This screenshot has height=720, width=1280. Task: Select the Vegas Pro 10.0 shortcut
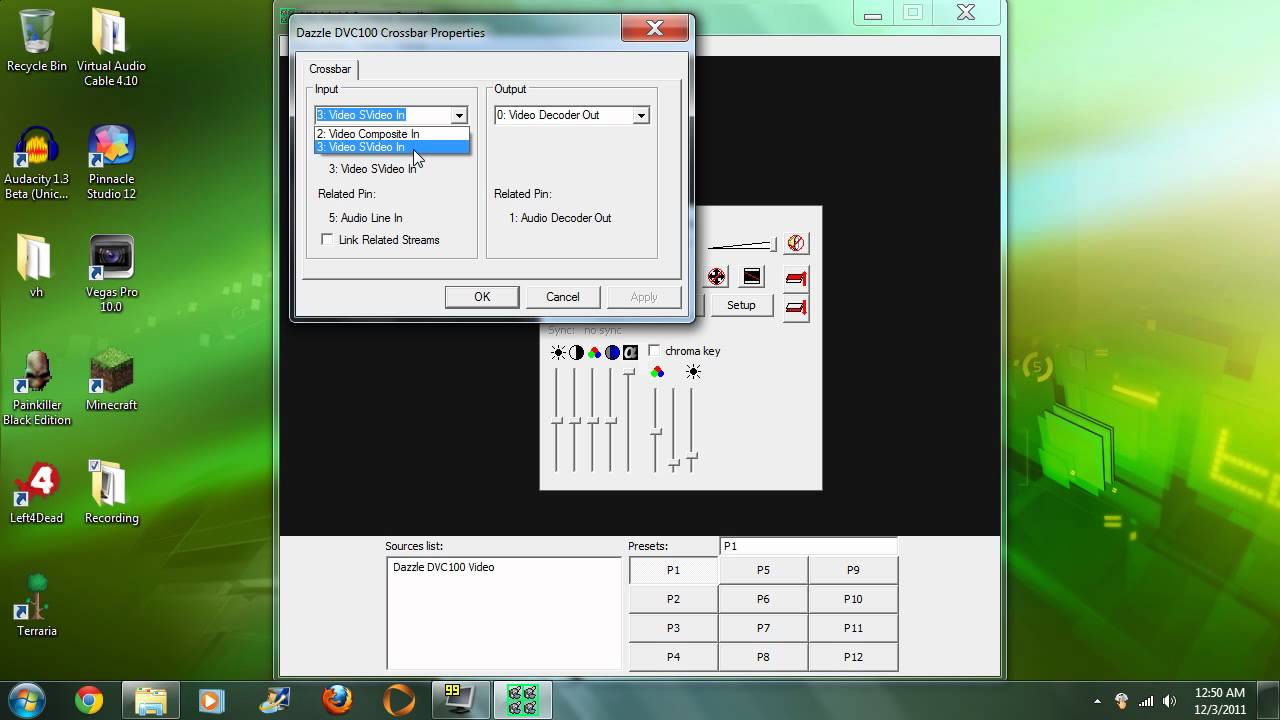111,275
